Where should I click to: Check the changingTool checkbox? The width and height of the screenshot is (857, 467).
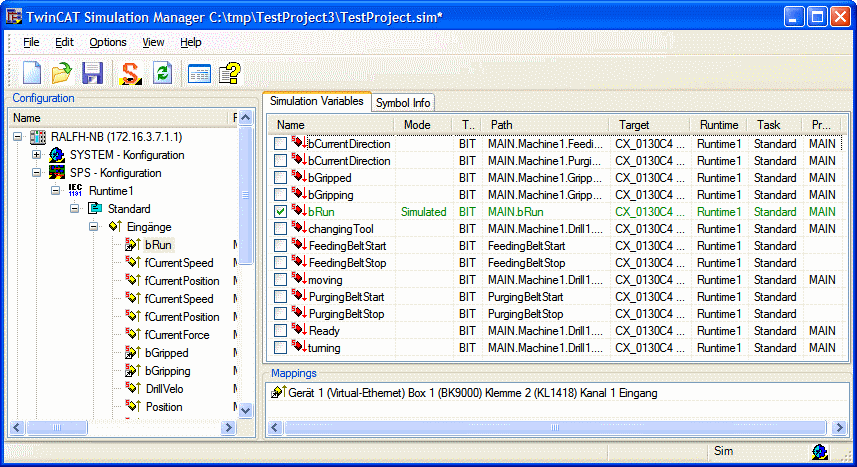tap(280, 229)
